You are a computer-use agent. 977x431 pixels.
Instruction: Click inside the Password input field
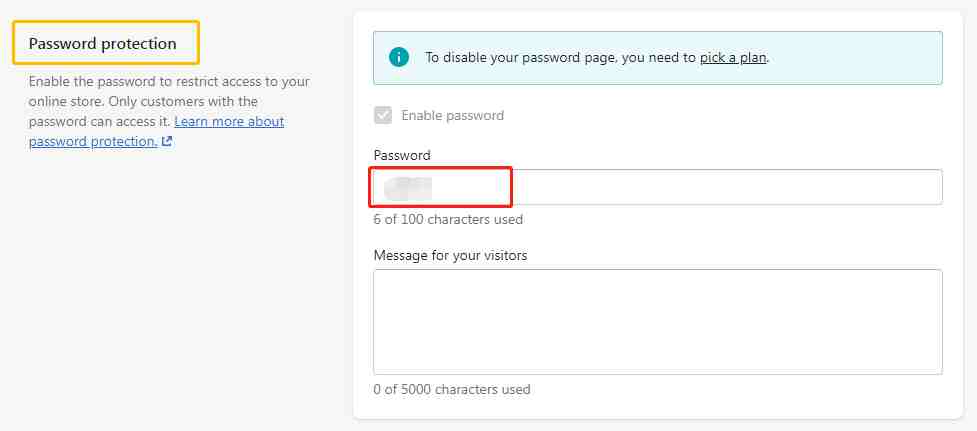657,187
